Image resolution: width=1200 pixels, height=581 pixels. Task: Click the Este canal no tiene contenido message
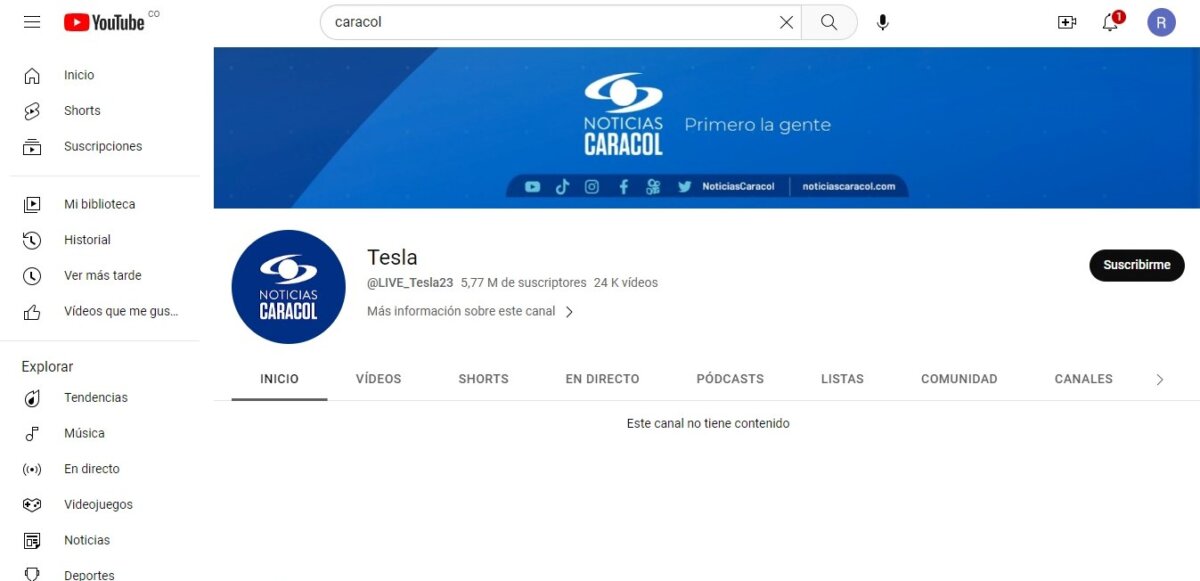point(708,424)
